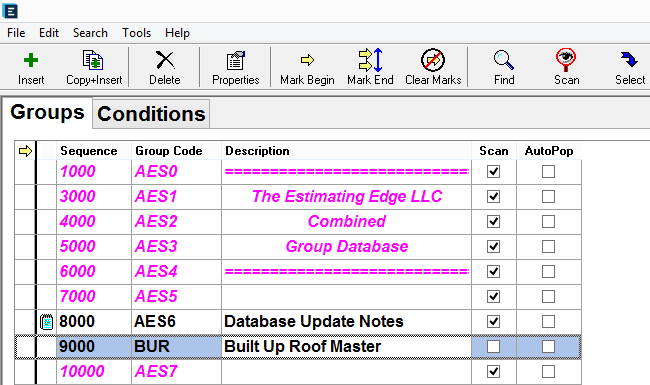This screenshot has height=385, width=650.
Task: Enable AutoPop for BUR row
Action: pyautogui.click(x=548, y=346)
